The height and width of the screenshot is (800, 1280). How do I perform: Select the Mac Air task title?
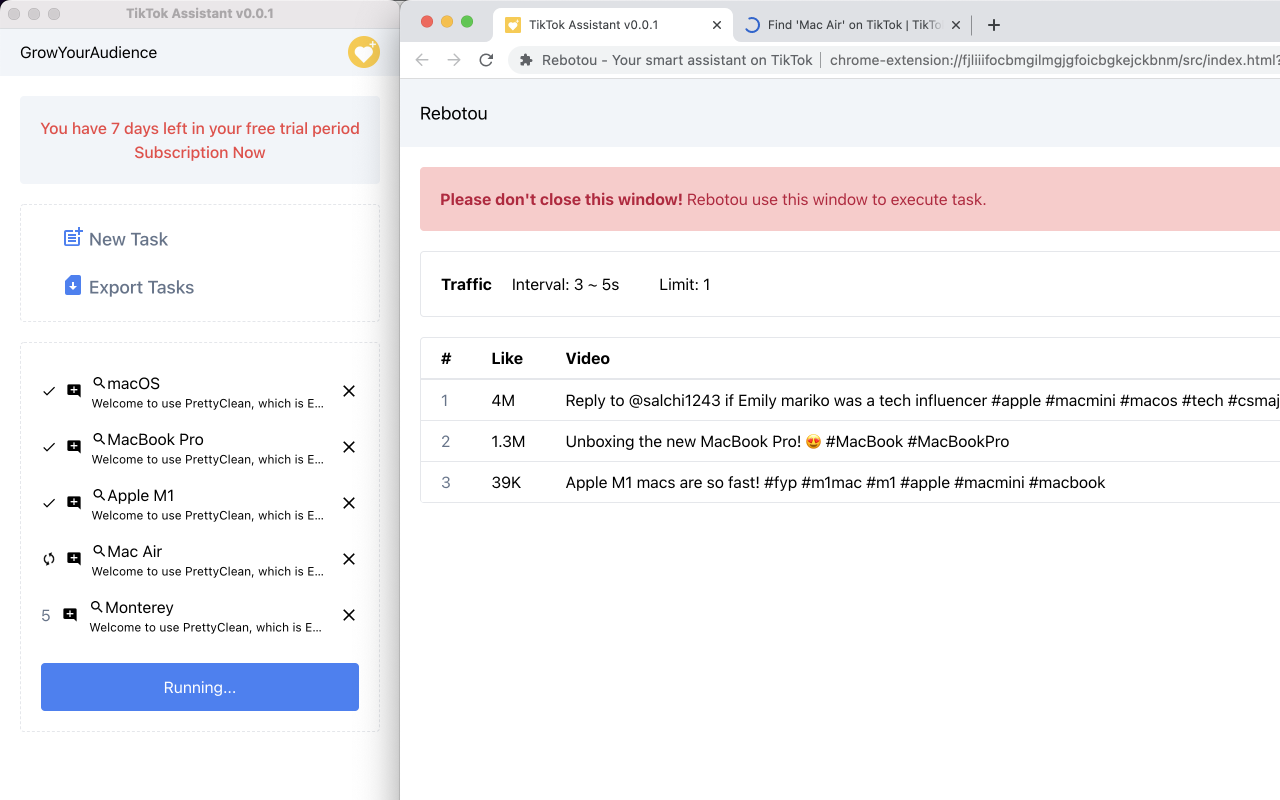coord(134,551)
